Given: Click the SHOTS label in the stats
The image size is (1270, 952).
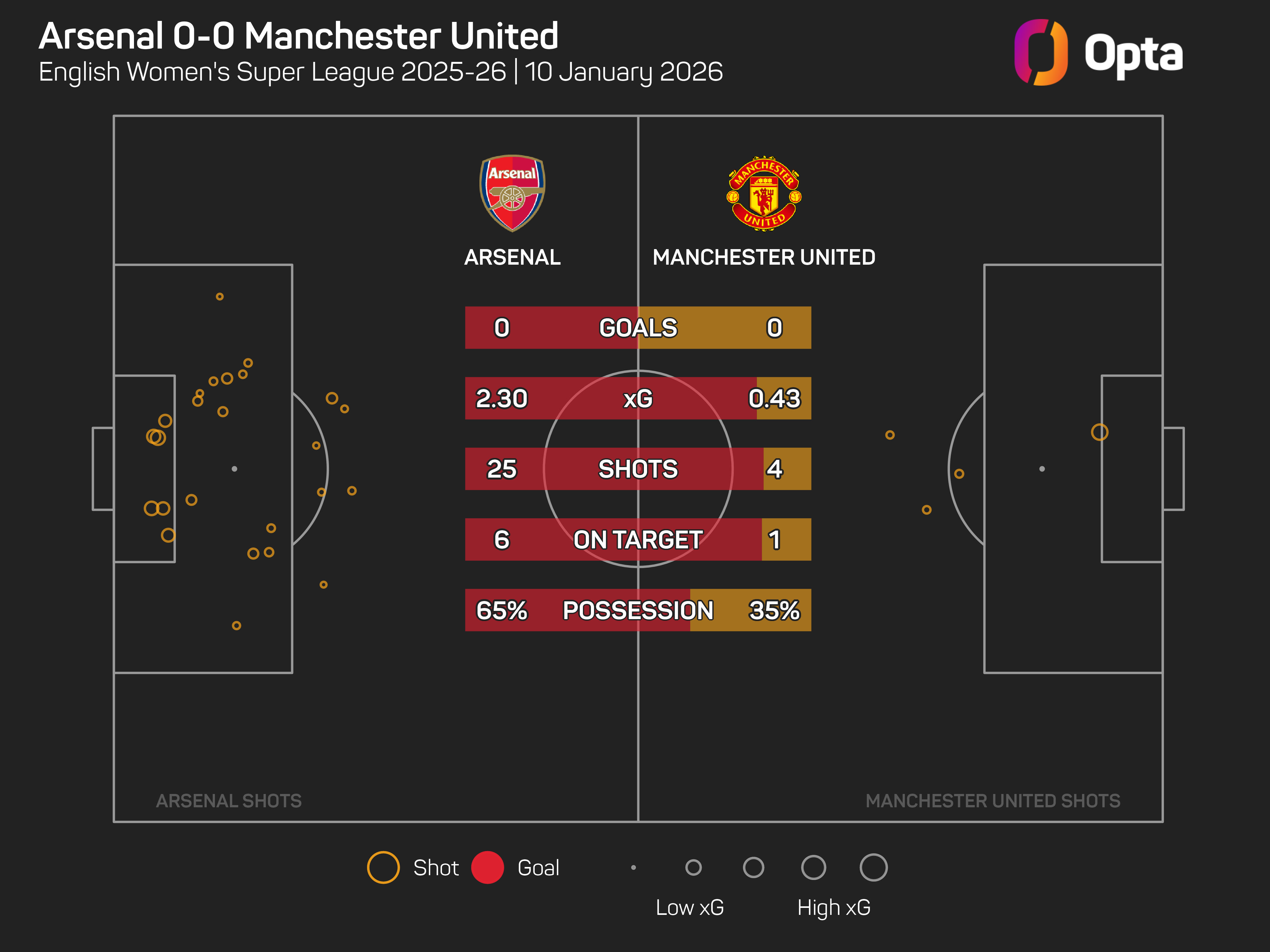Looking at the screenshot, I should 638,469.
